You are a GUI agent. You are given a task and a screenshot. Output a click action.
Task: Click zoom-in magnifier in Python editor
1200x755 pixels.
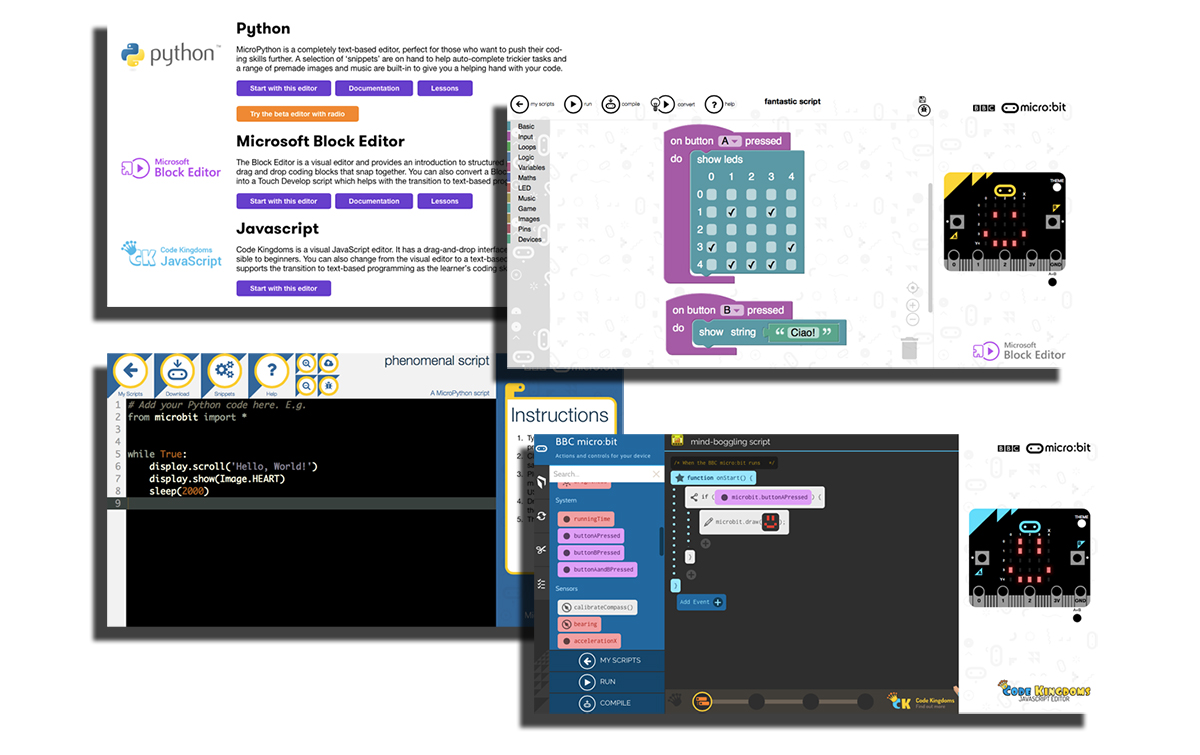click(x=306, y=363)
